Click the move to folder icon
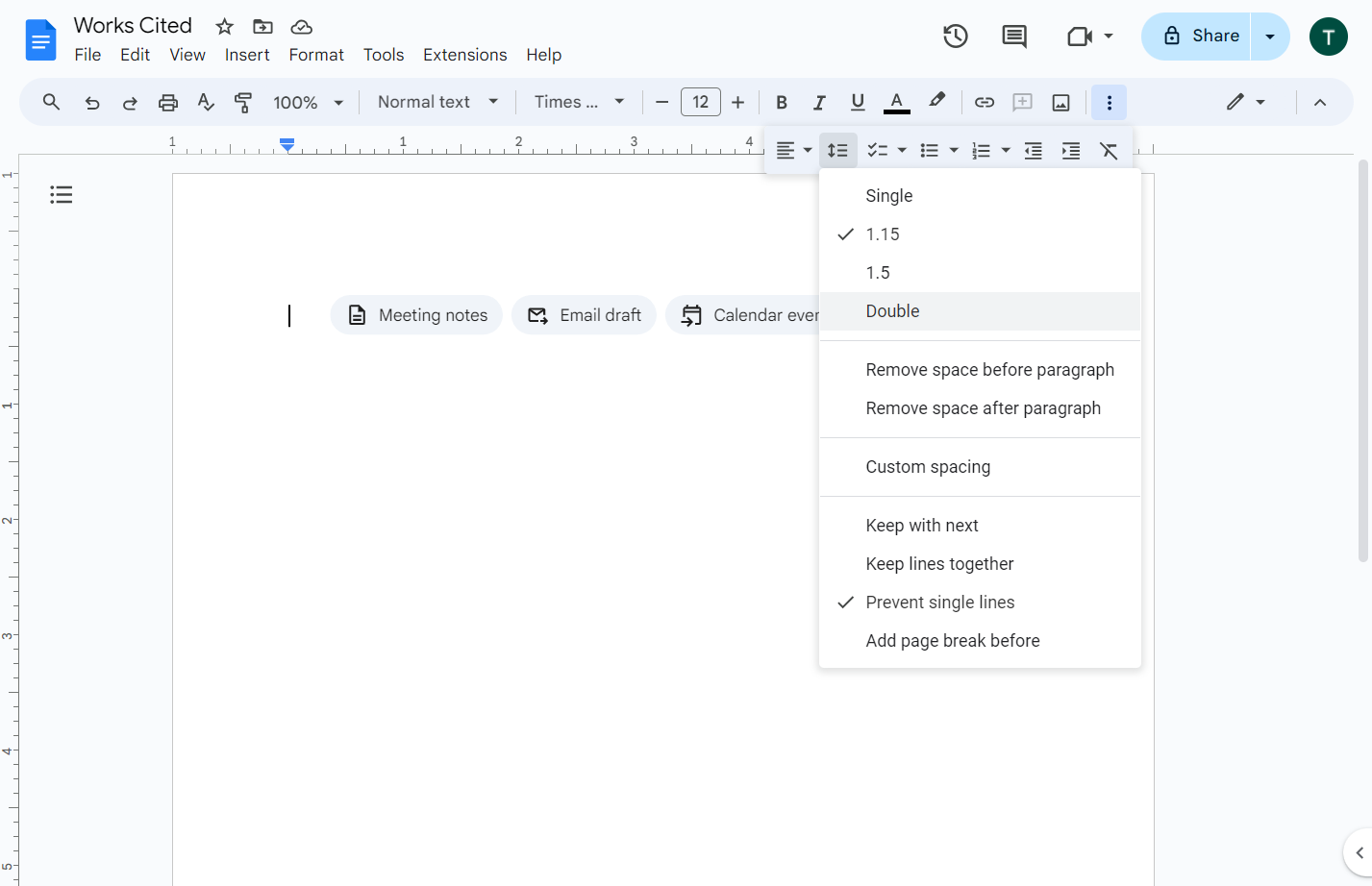The height and width of the screenshot is (886, 1372). coord(262,27)
